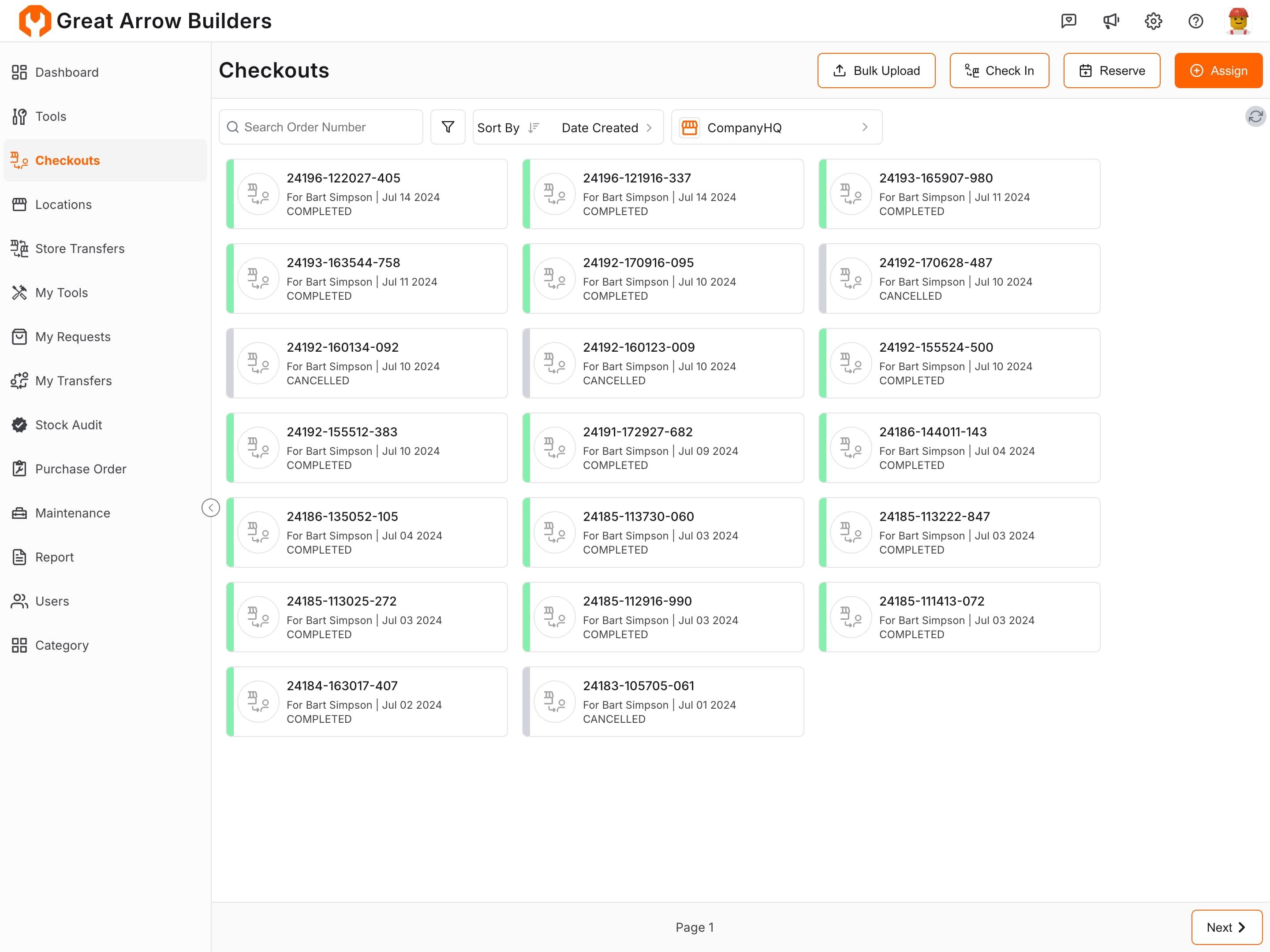Click the filter funnel icon
The width and height of the screenshot is (1270, 952).
(x=447, y=127)
